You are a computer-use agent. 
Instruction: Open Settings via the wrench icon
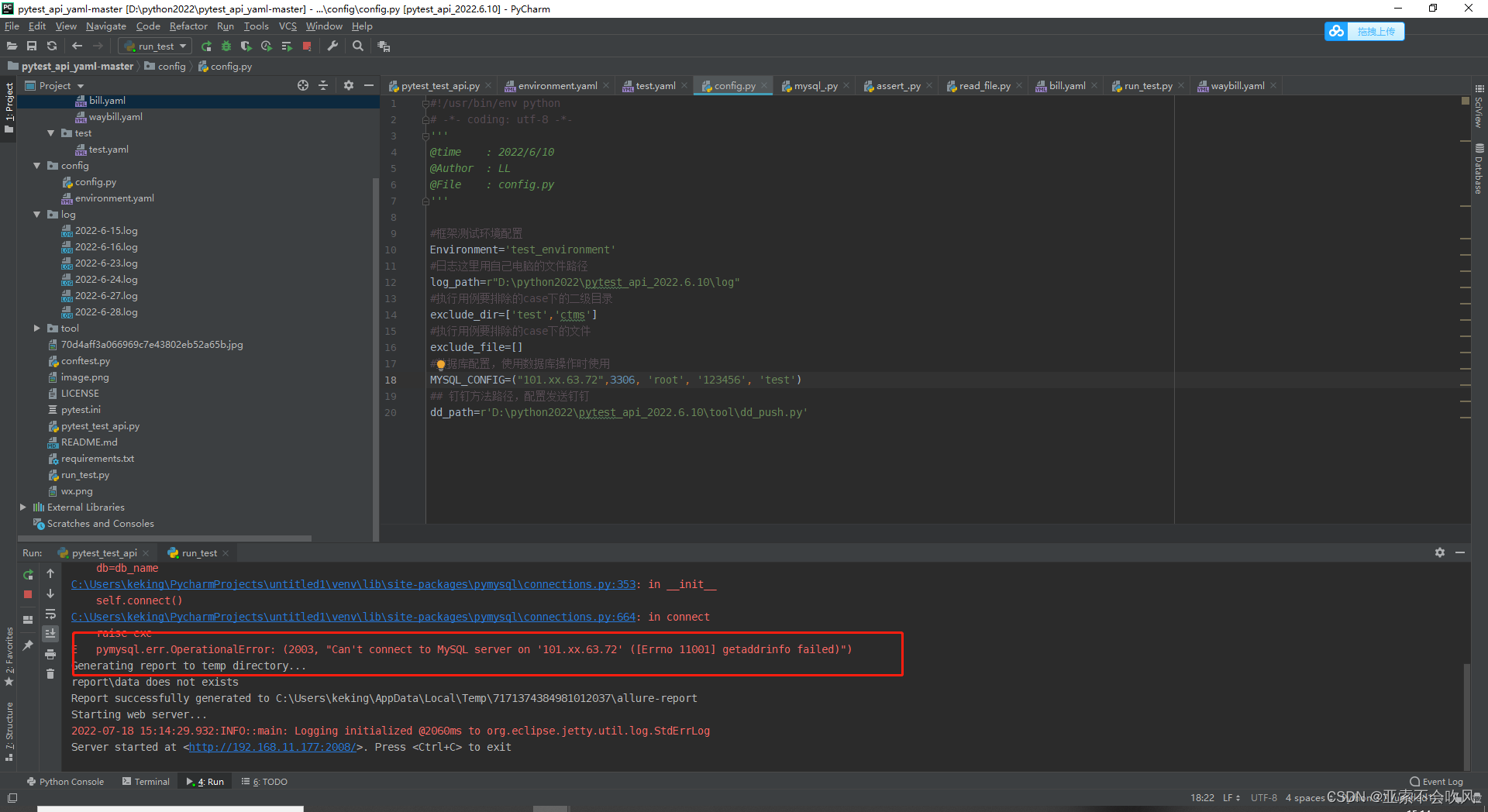[x=332, y=46]
